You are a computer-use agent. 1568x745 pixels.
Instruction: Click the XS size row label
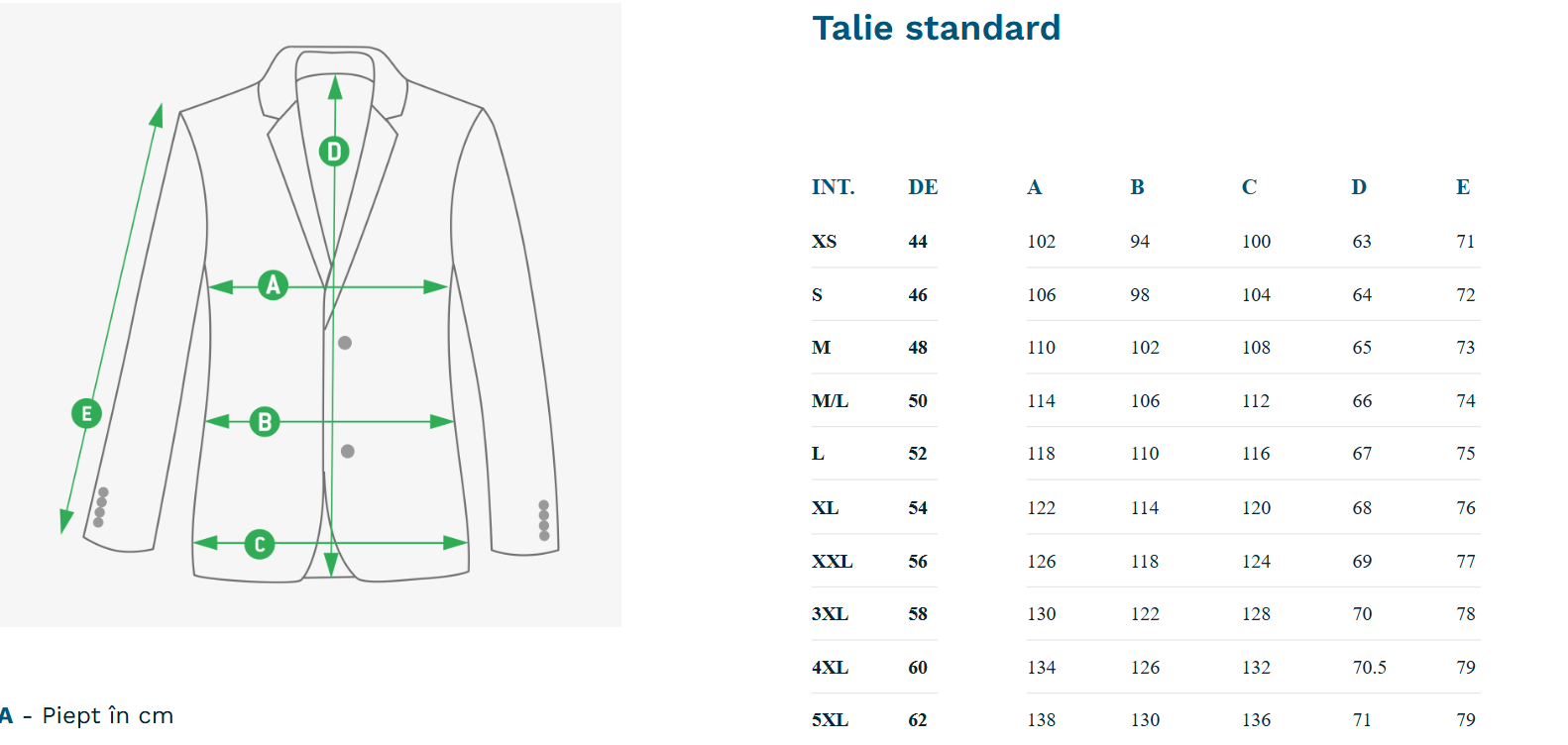824,242
